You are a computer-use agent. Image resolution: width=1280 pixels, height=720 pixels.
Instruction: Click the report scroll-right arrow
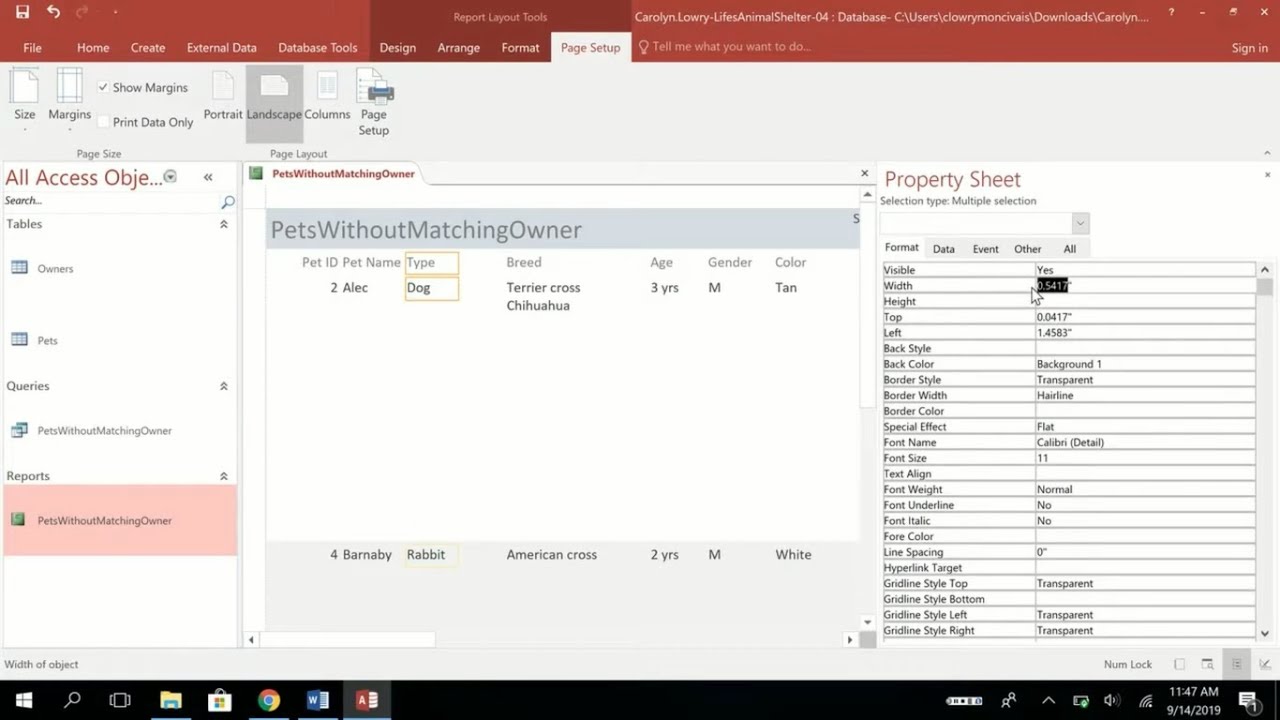tap(850, 639)
